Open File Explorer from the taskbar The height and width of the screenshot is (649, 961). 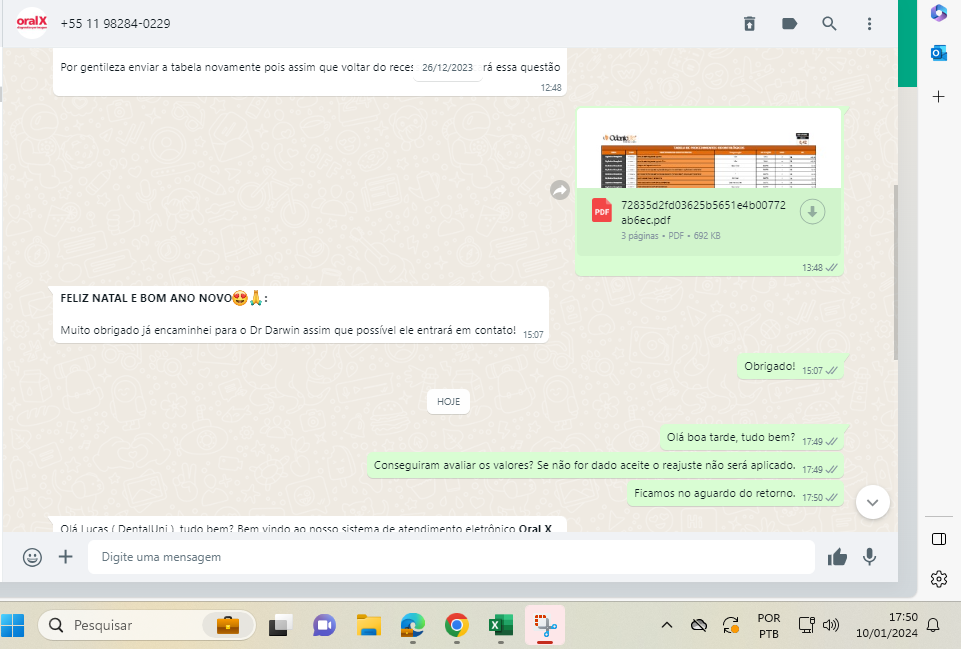(x=369, y=625)
